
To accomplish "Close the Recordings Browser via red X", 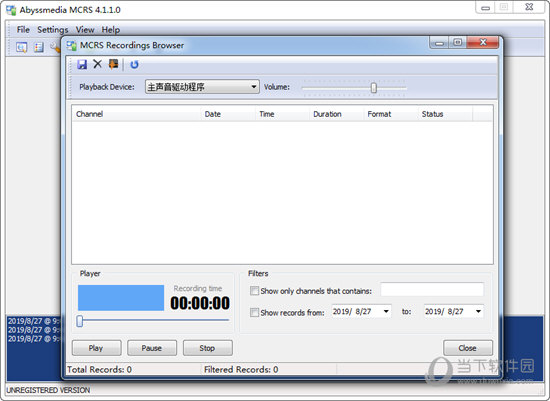I will click(x=483, y=42).
